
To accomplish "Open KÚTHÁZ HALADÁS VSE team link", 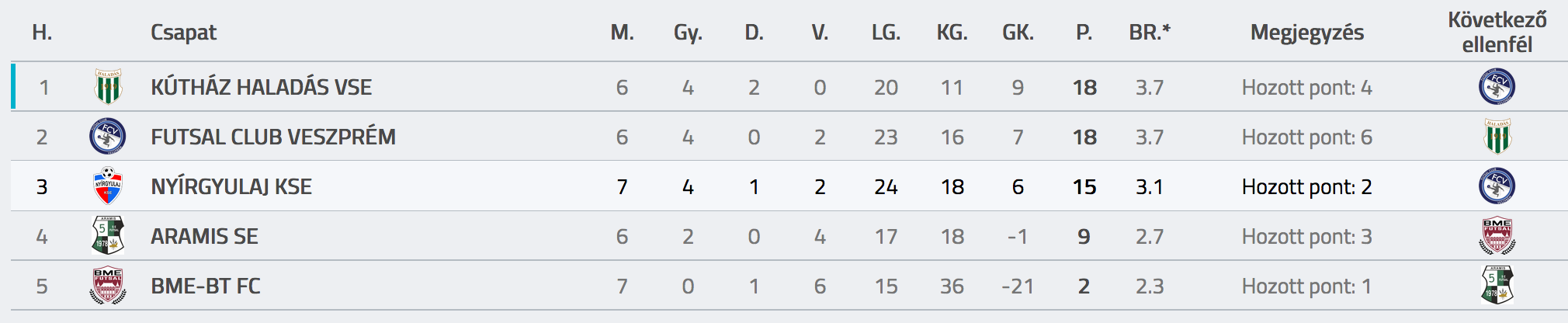I will (x=261, y=87).
